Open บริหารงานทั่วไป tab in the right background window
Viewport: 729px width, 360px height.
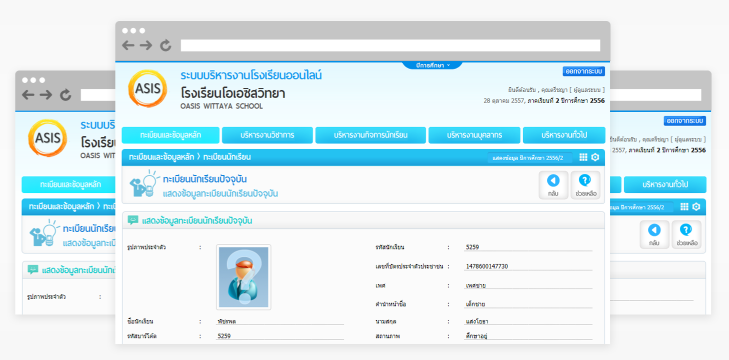tap(665, 185)
